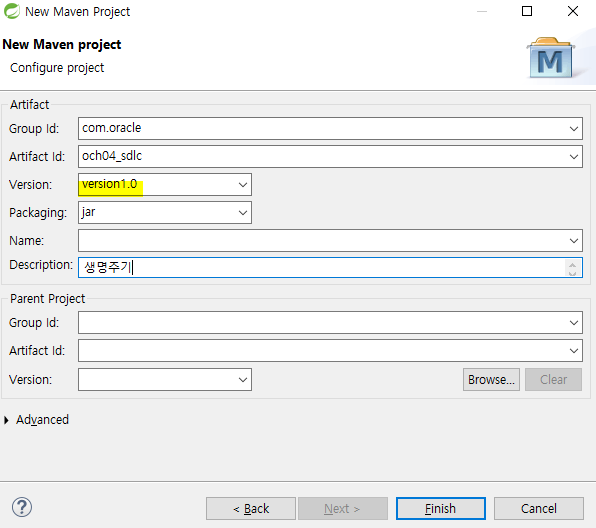Open the Name field dropdown arrow
Image resolution: width=596 pixels, height=528 pixels.
[x=574, y=240]
